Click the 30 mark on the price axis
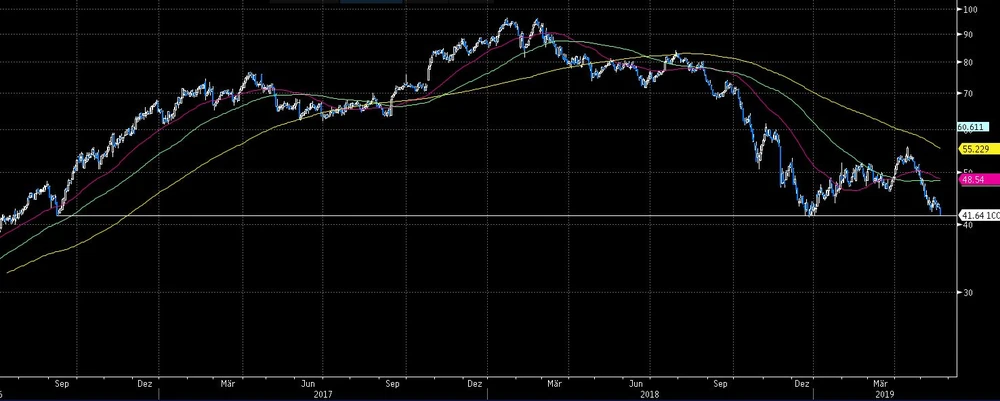This screenshot has height=401, width=1000. [x=967, y=293]
